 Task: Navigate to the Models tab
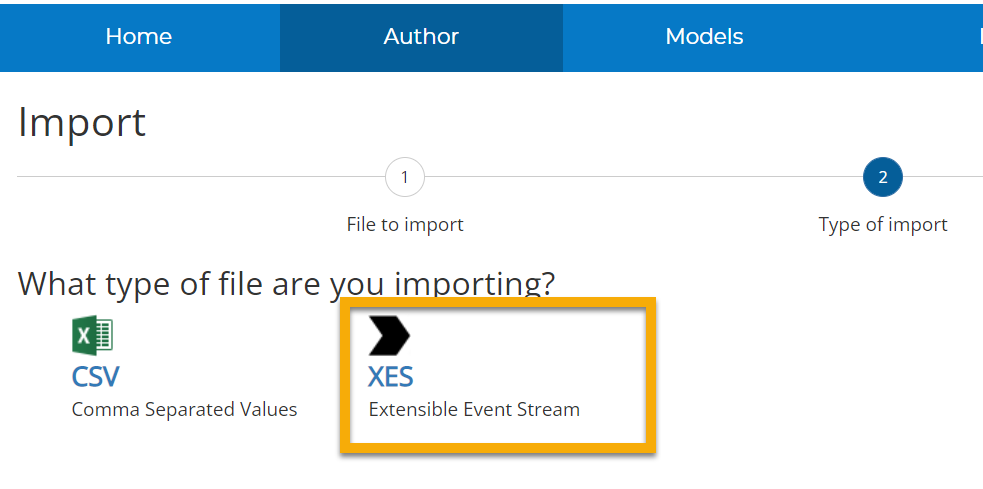[704, 37]
